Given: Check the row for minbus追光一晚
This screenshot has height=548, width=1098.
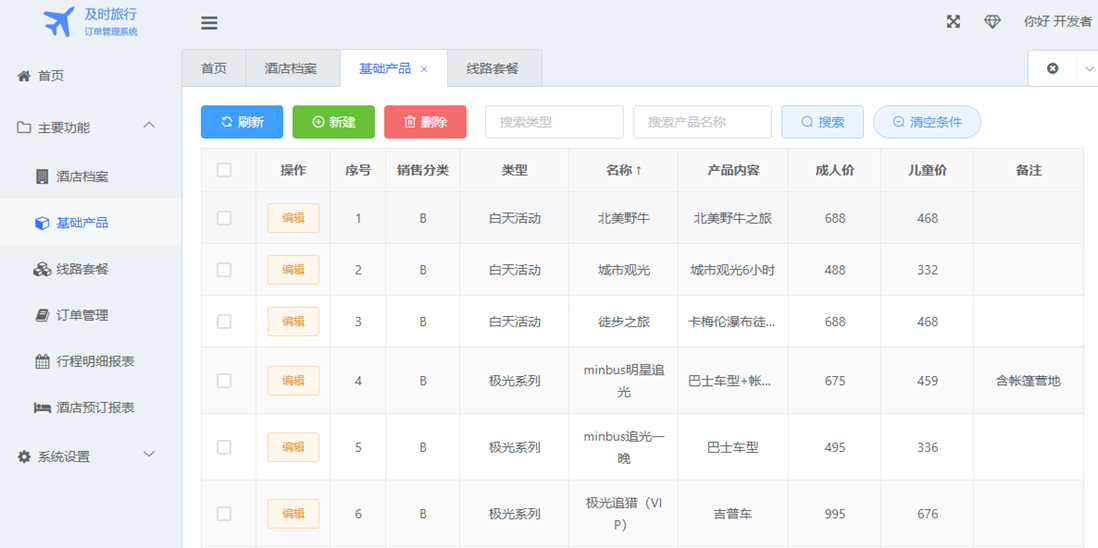Looking at the screenshot, I should point(224,447).
